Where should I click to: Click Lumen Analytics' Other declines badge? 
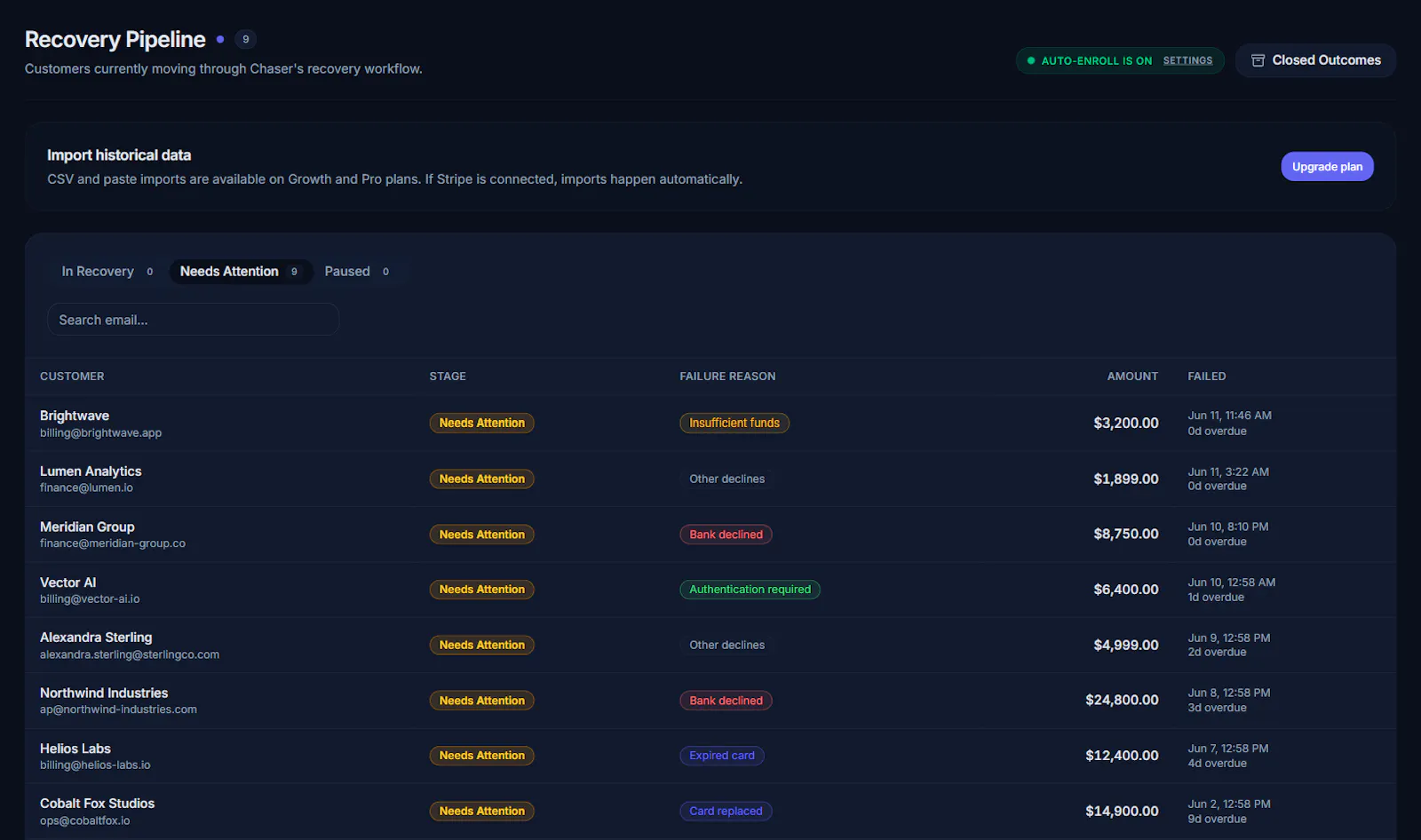point(726,479)
